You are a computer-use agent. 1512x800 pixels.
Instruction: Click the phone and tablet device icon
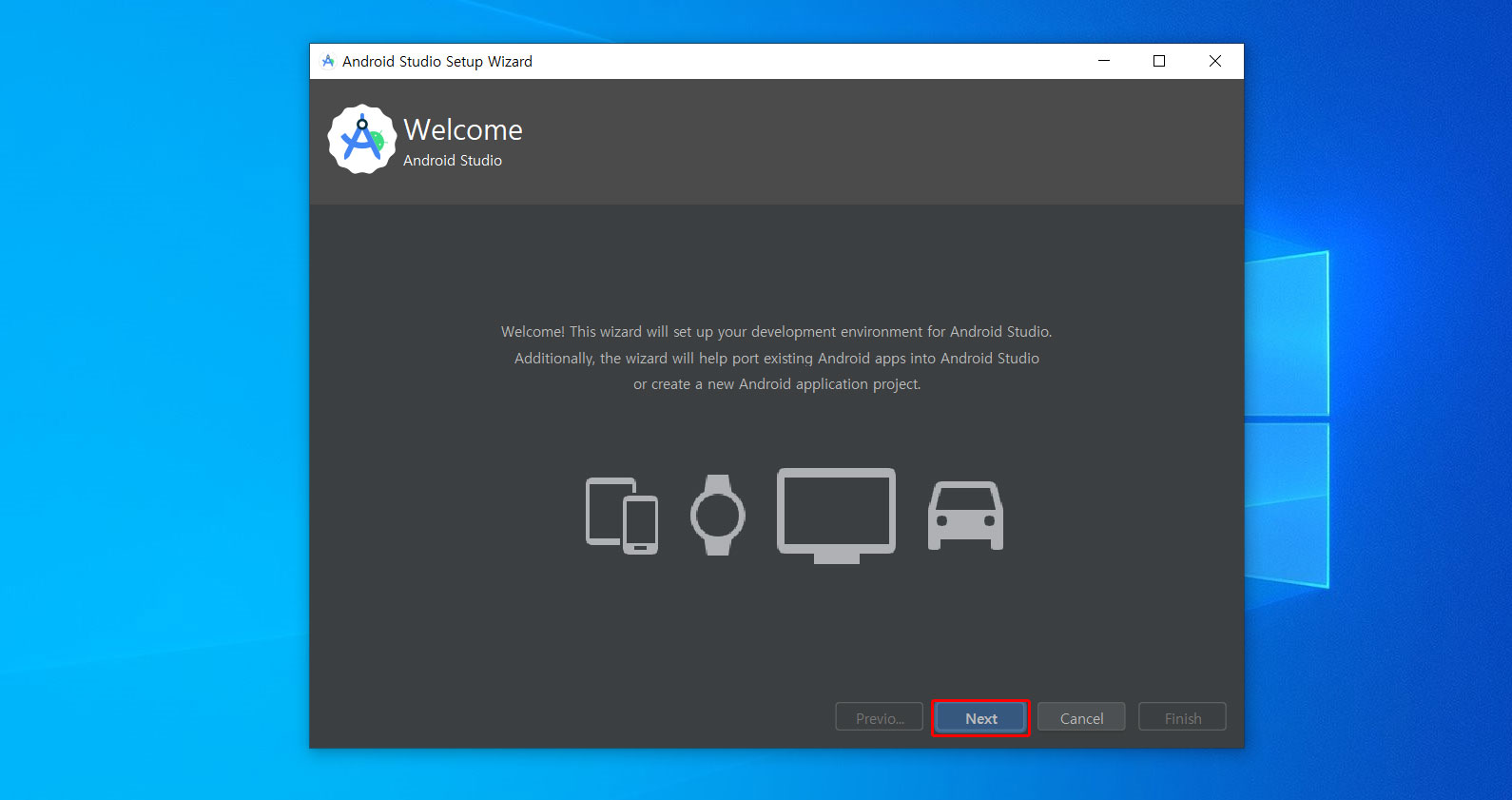click(622, 516)
